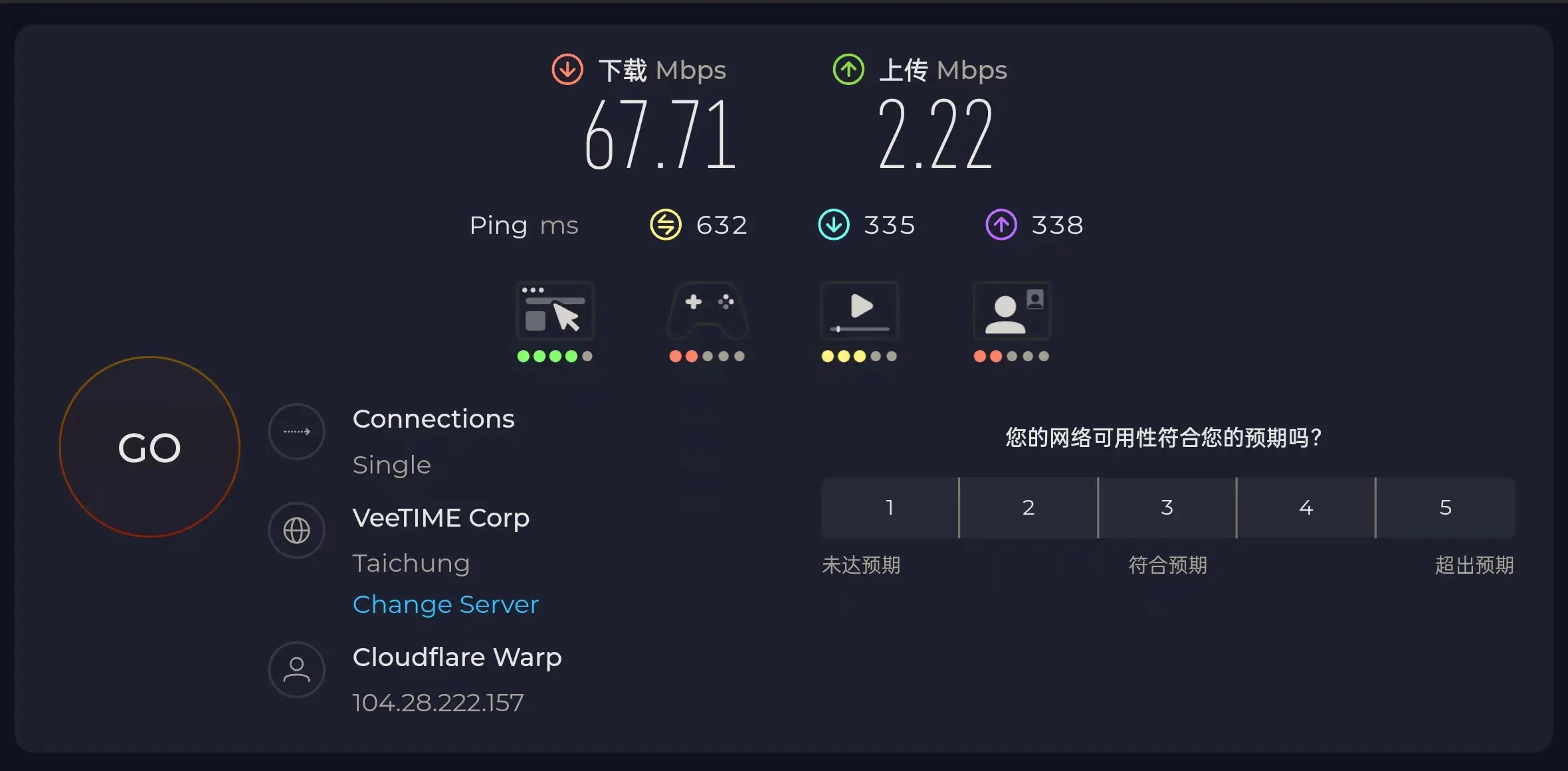This screenshot has height=771, width=1568.
Task: Open the gaming controller quality icon
Action: point(708,311)
